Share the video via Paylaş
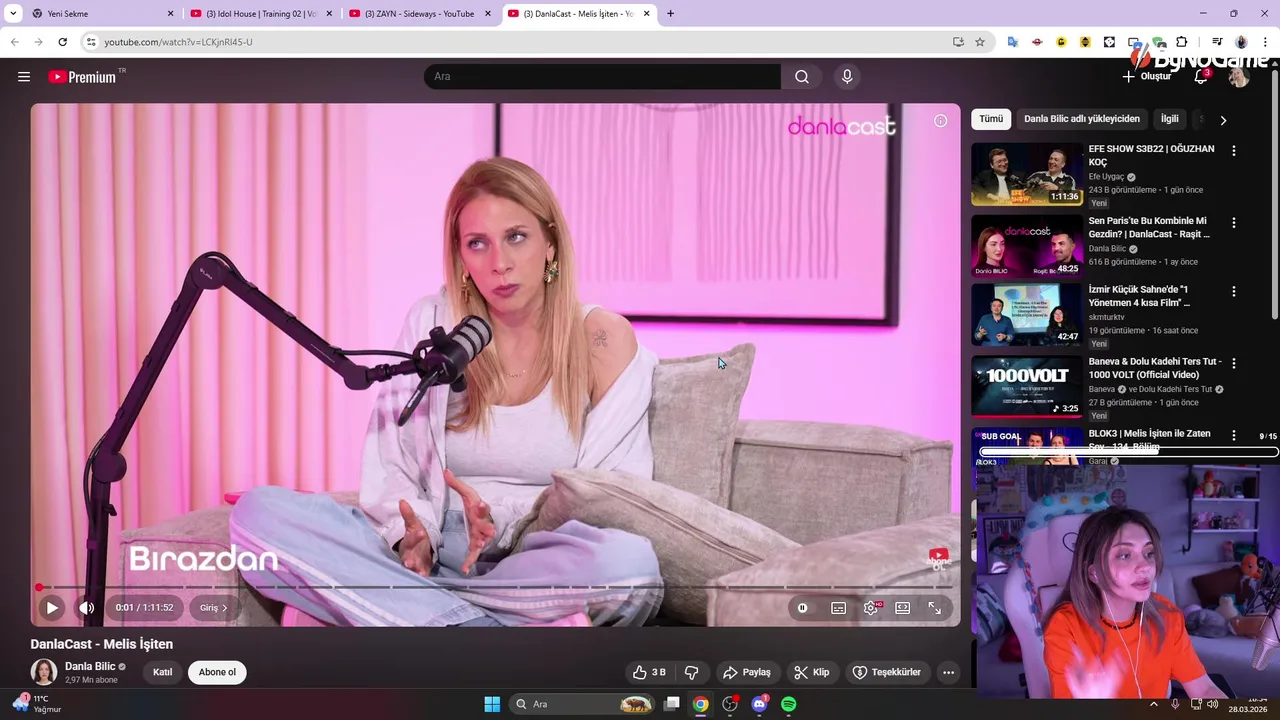Viewport: 1280px width, 720px height. click(747, 672)
